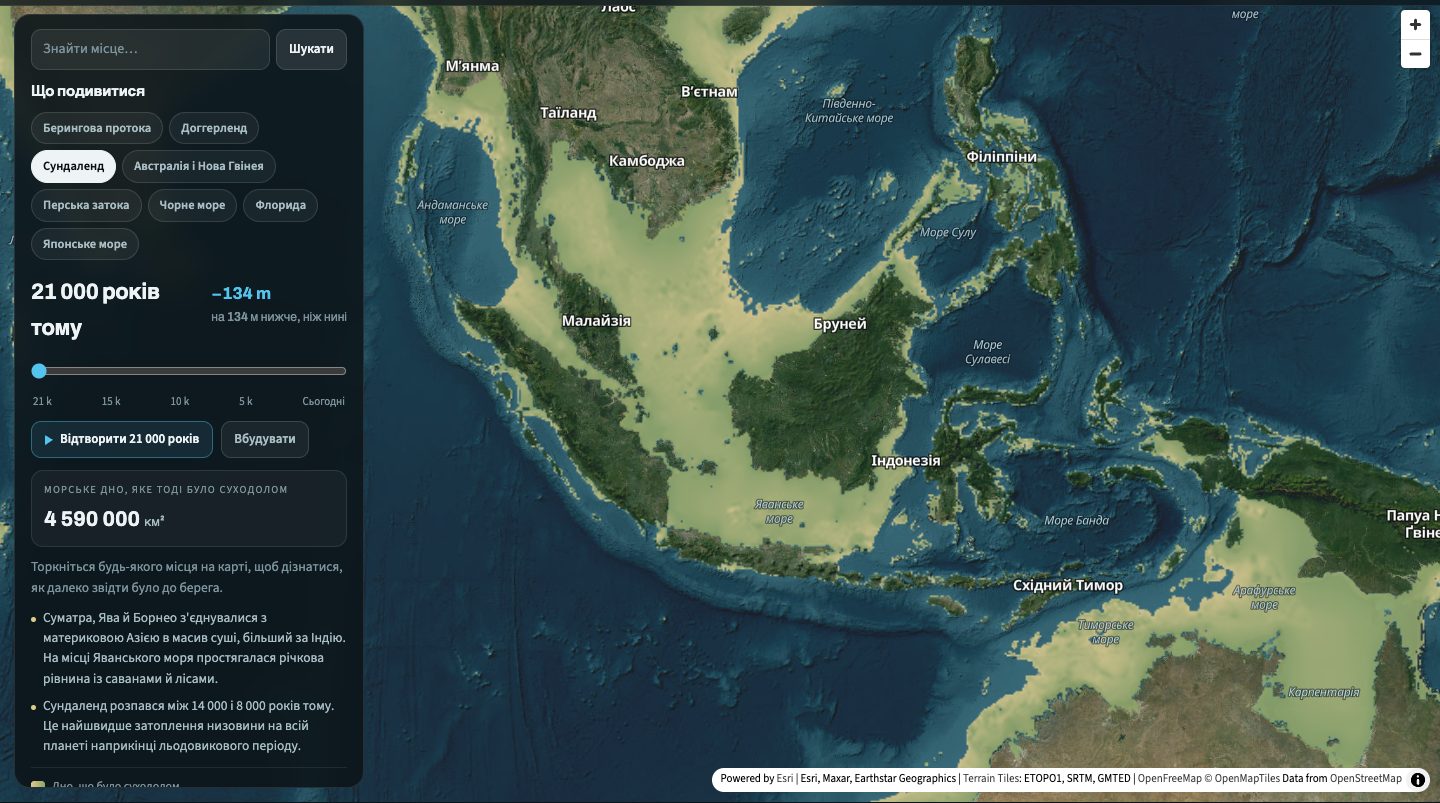1440x803 pixels.
Task: Click the "4 590 000" area value
Action: pyautogui.click(x=92, y=518)
